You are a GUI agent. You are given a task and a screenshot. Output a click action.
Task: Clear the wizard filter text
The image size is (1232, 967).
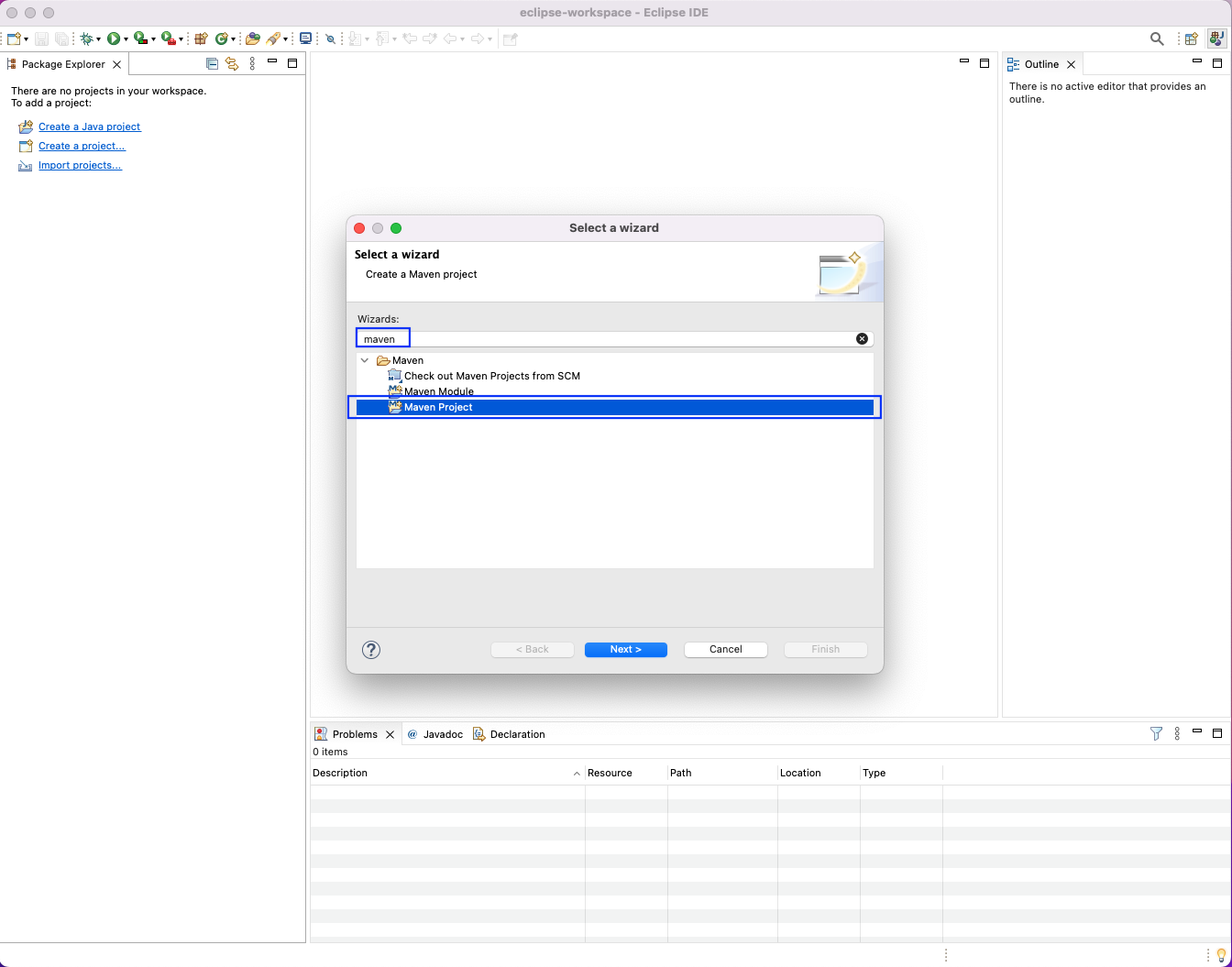click(862, 338)
